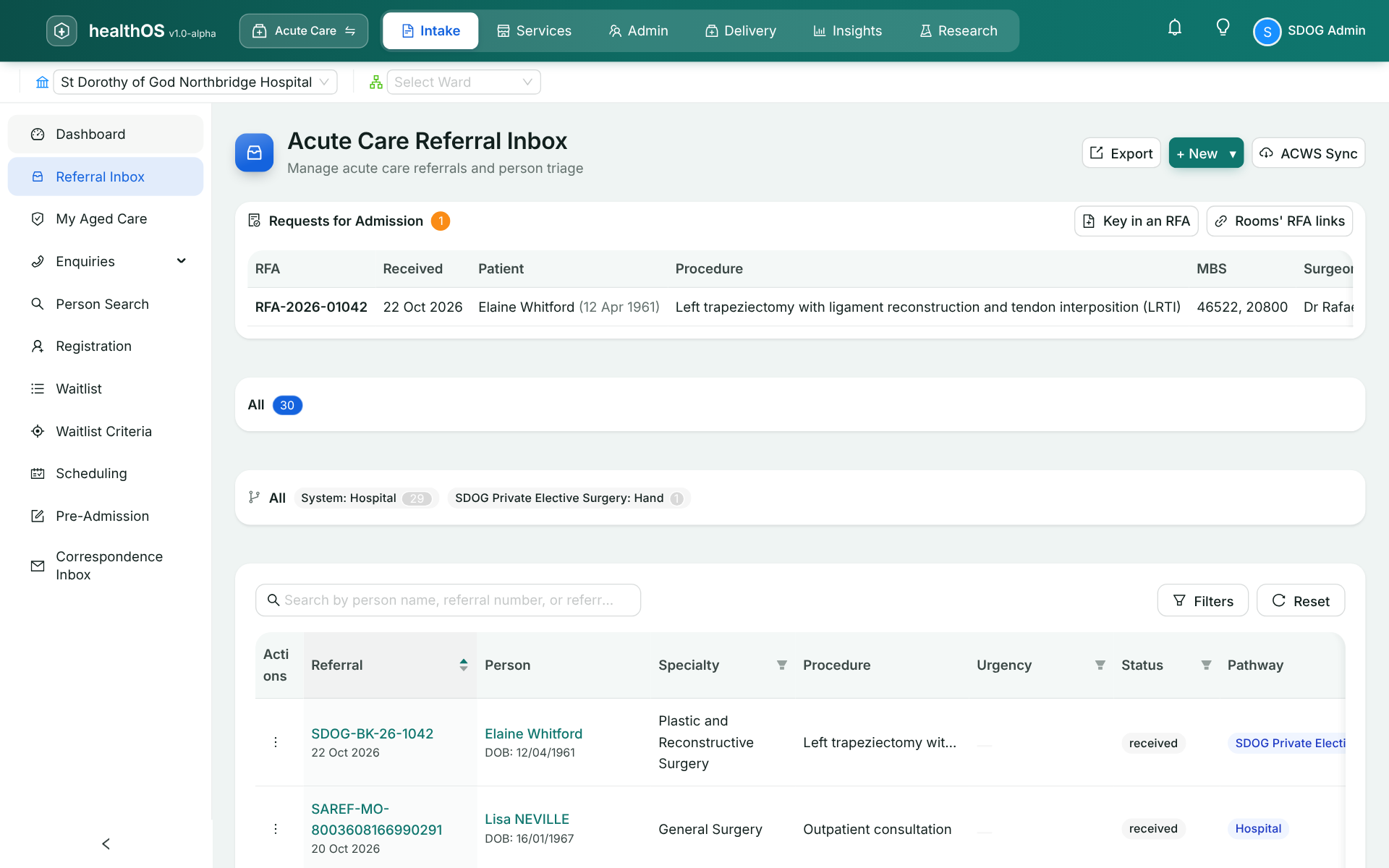Click the ward hierarchy icon
Viewport: 1389px width, 868px height.
pyautogui.click(x=375, y=82)
